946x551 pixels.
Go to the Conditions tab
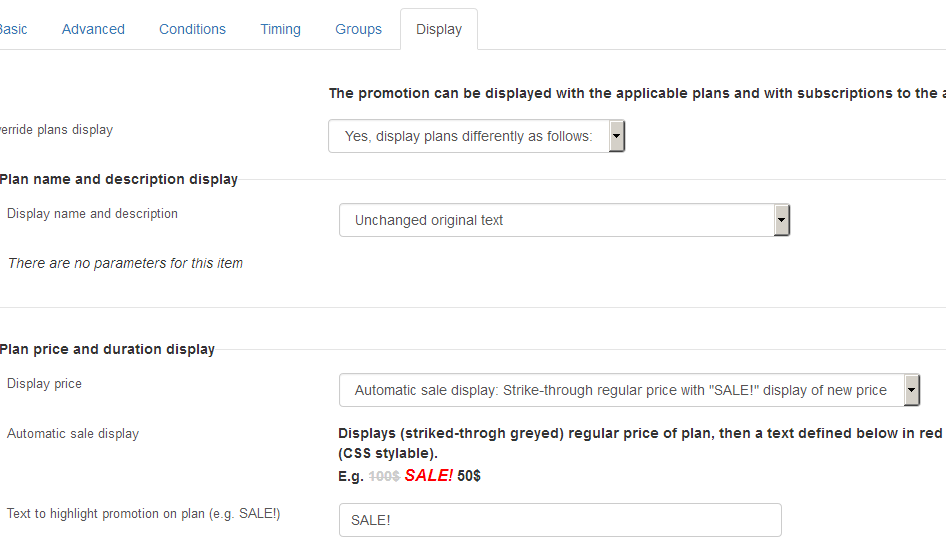[192, 29]
